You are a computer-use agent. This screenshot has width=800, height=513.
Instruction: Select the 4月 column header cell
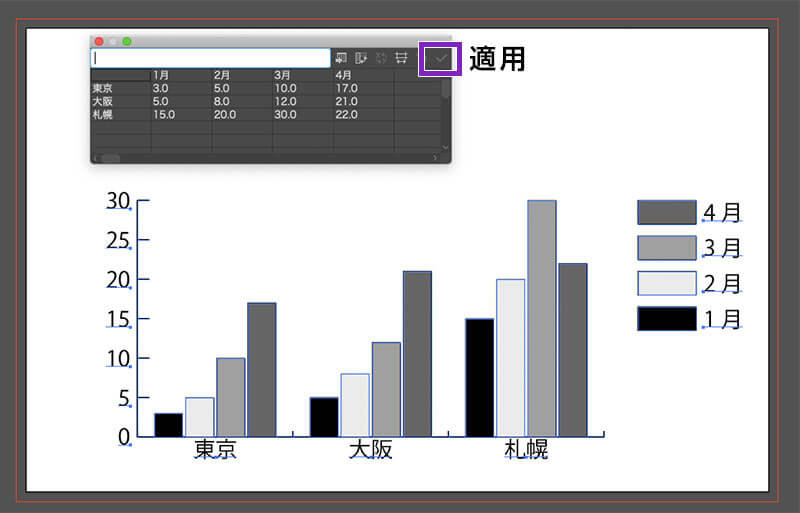tap(364, 75)
